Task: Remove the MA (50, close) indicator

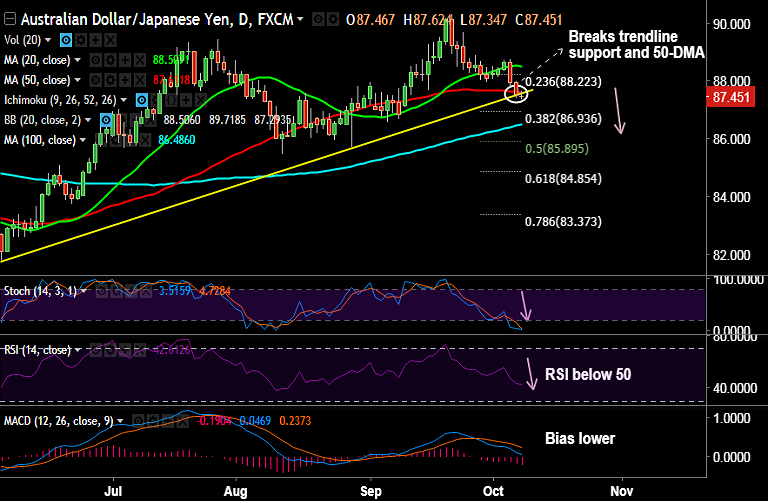Action: pyautogui.click(x=140, y=80)
